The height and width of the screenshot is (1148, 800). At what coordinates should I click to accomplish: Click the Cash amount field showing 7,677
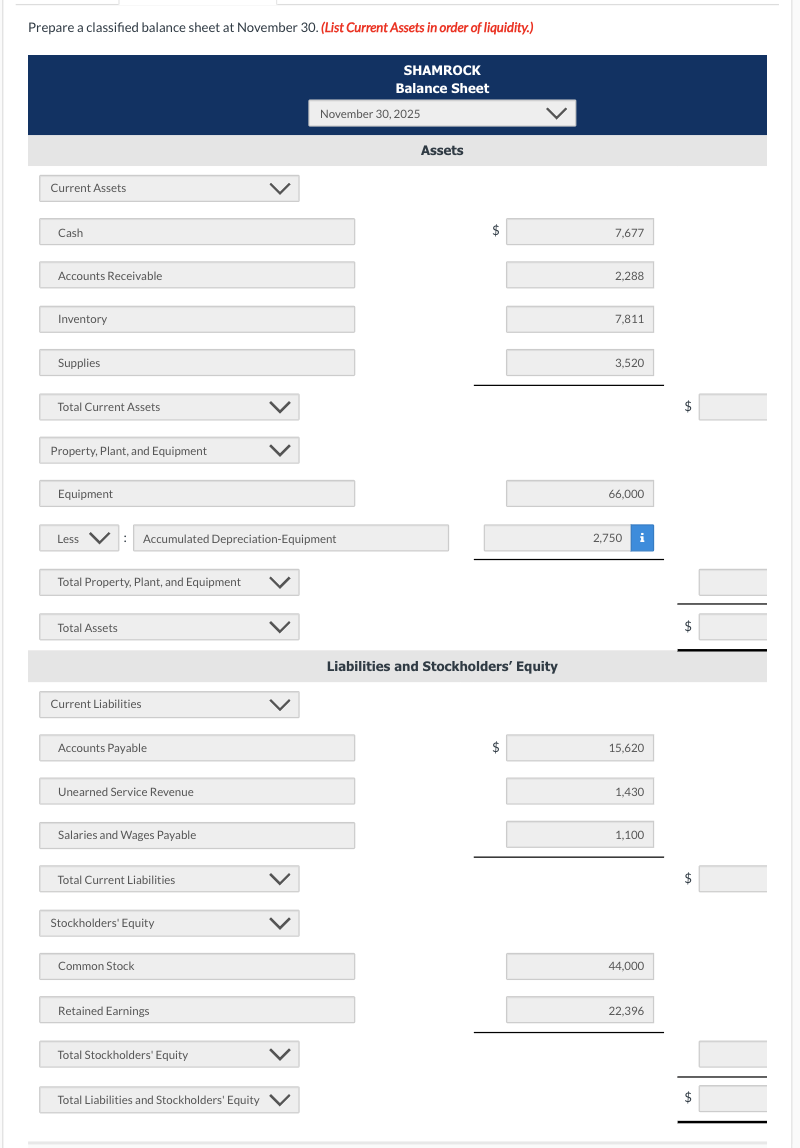(580, 231)
